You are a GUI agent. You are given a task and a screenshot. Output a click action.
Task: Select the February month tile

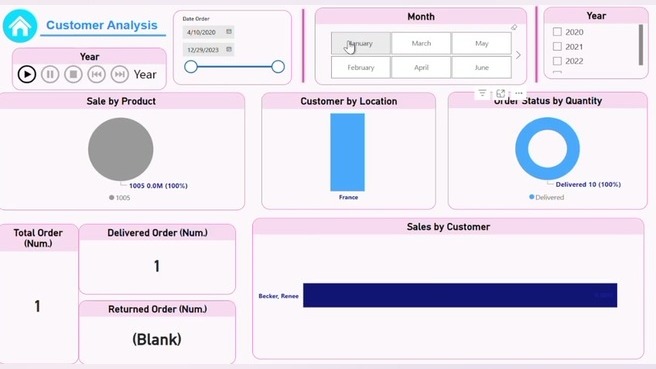point(361,67)
